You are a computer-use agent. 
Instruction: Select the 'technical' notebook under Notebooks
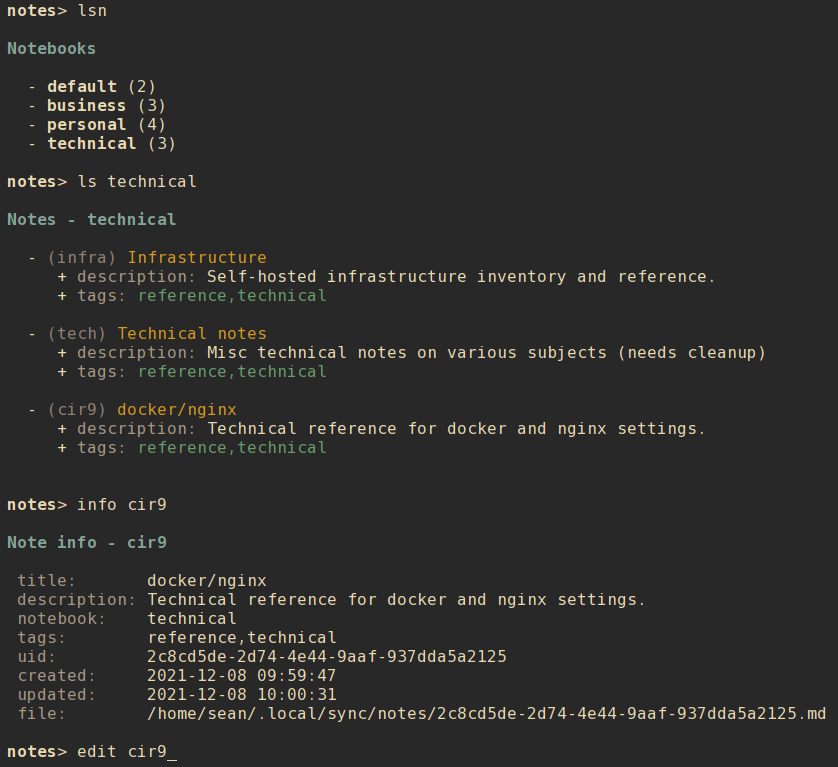92,144
